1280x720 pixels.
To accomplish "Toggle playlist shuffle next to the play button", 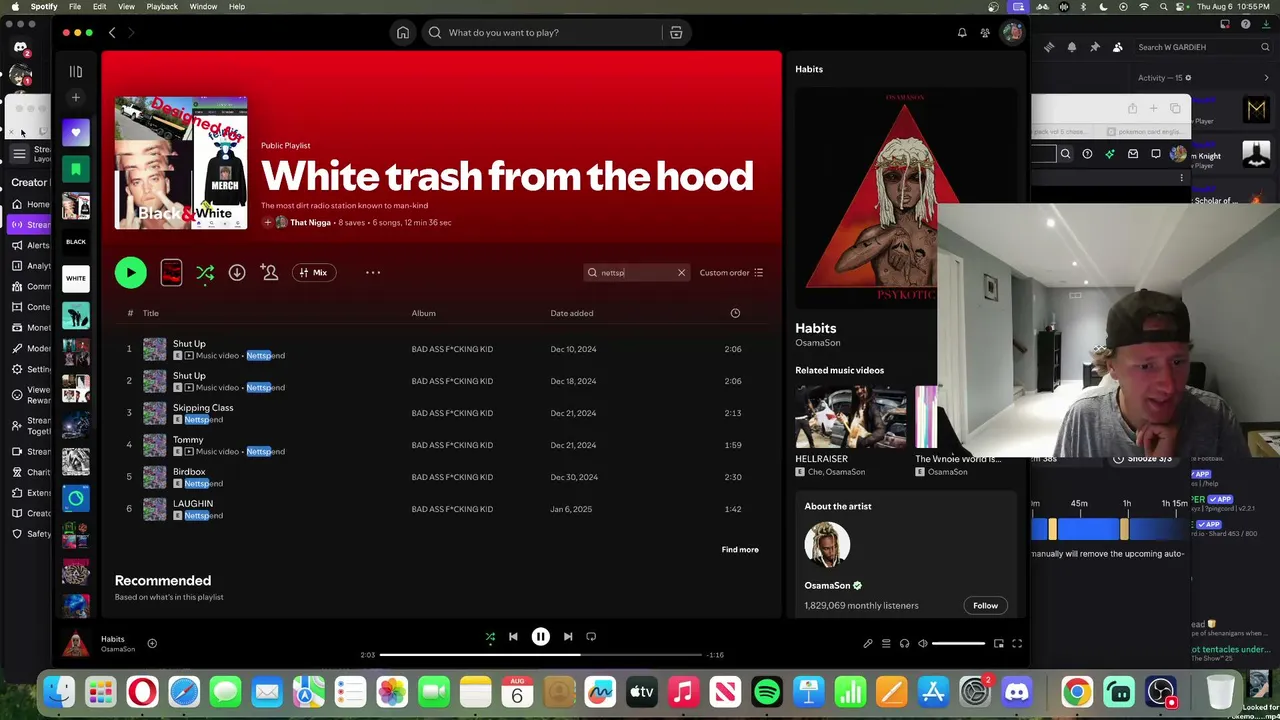I will pos(205,272).
